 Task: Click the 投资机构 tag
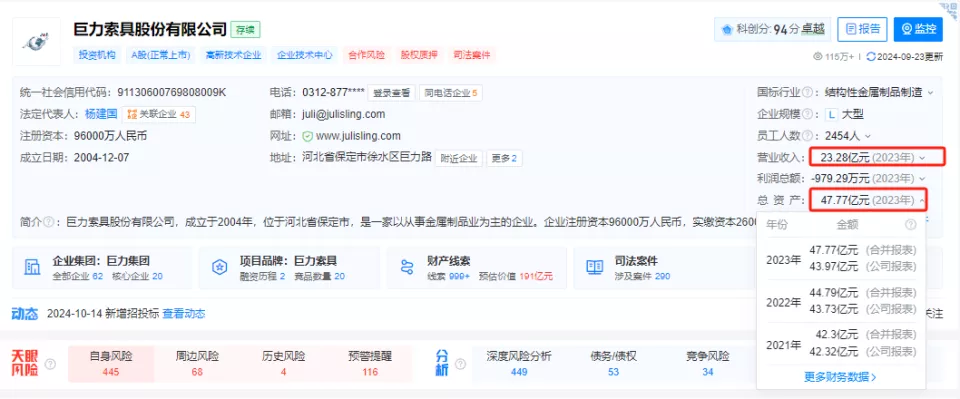pos(97,54)
